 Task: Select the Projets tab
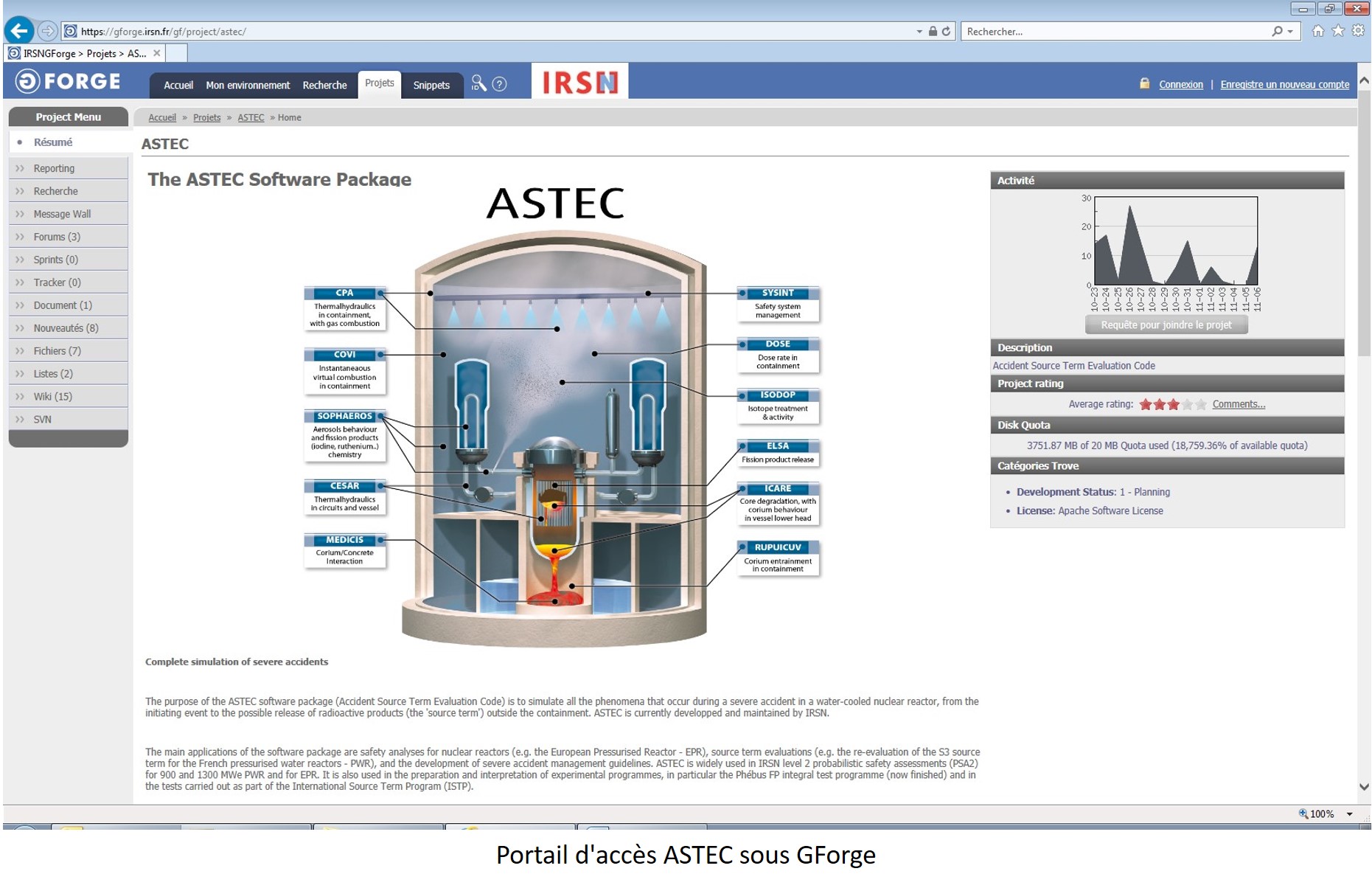(379, 83)
